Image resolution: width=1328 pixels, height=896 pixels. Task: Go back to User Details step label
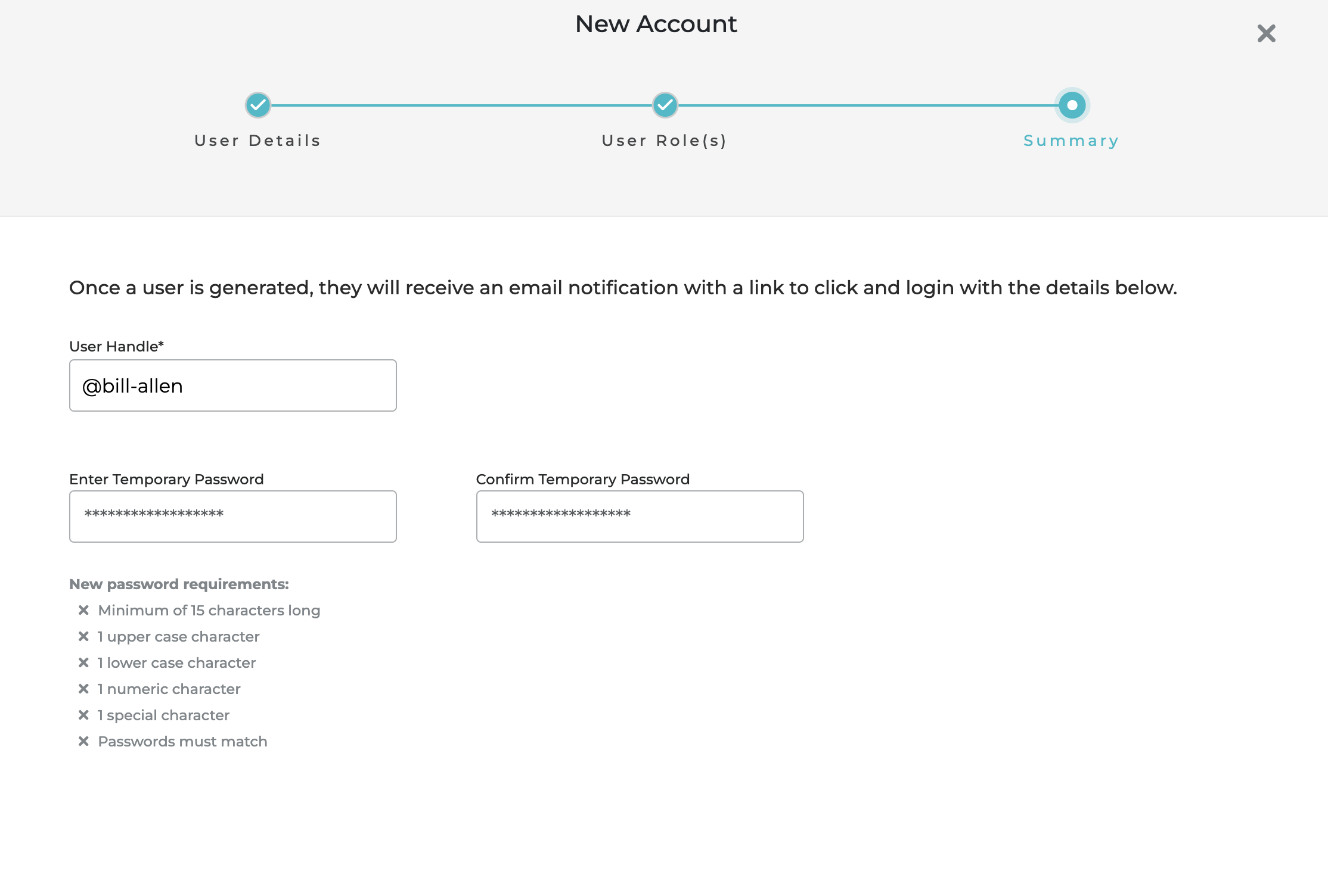click(x=257, y=141)
